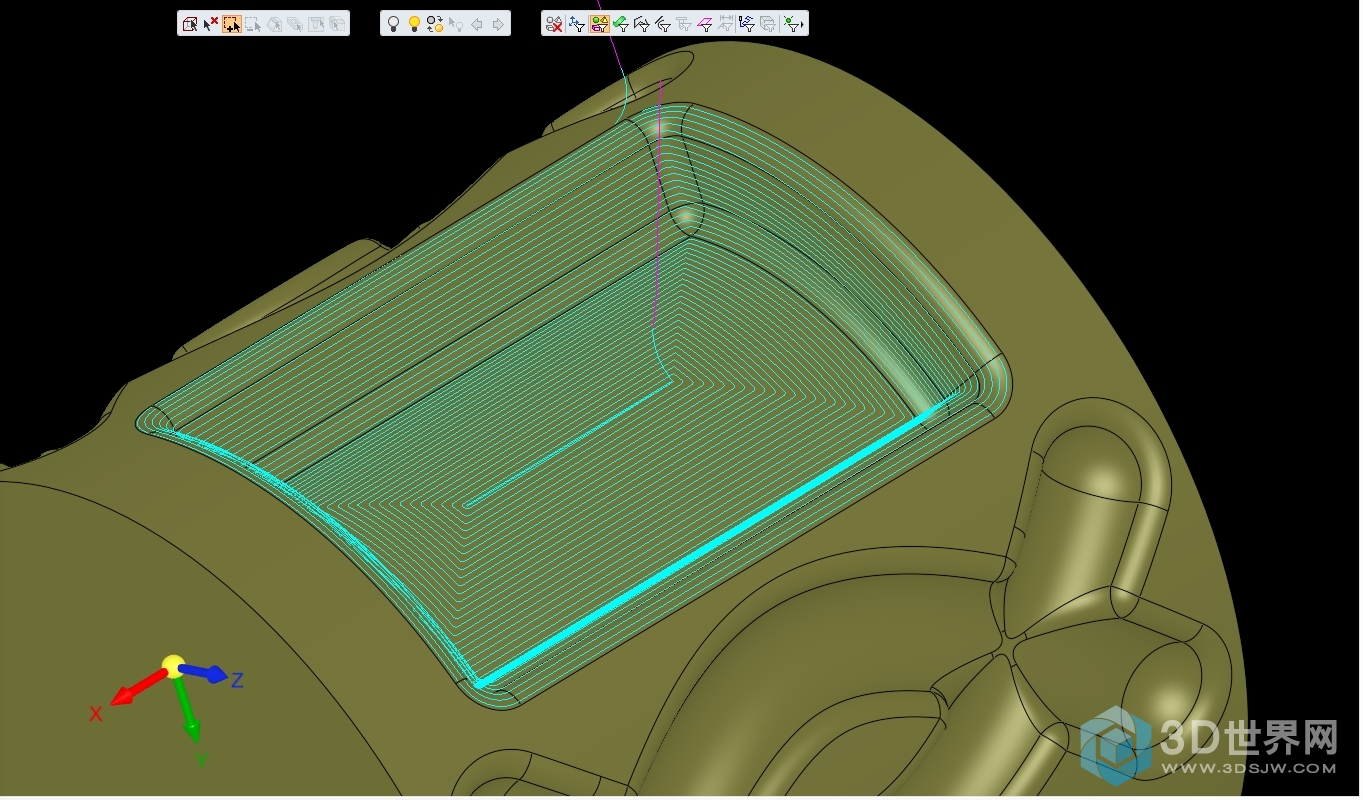Click the grey solid body filter icon
The image size is (1363, 800).
coord(768,24)
